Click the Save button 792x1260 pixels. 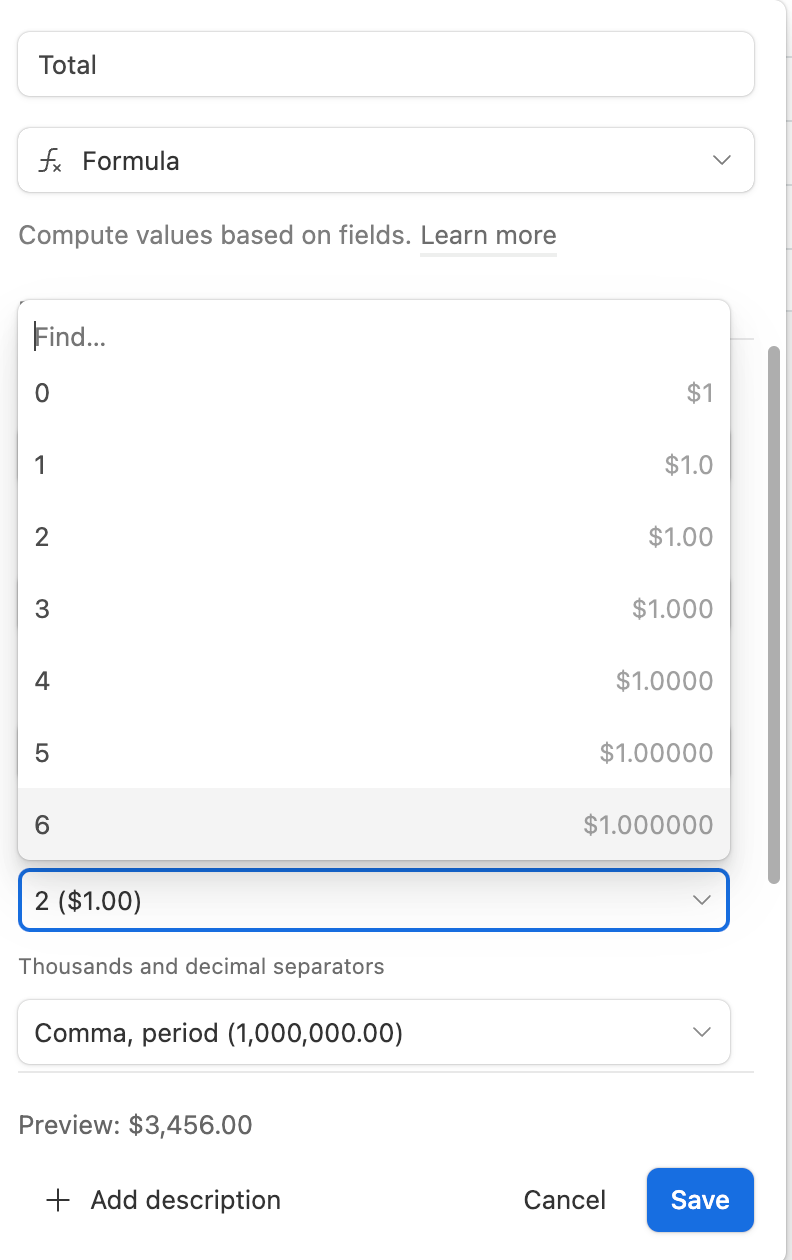click(x=700, y=1200)
